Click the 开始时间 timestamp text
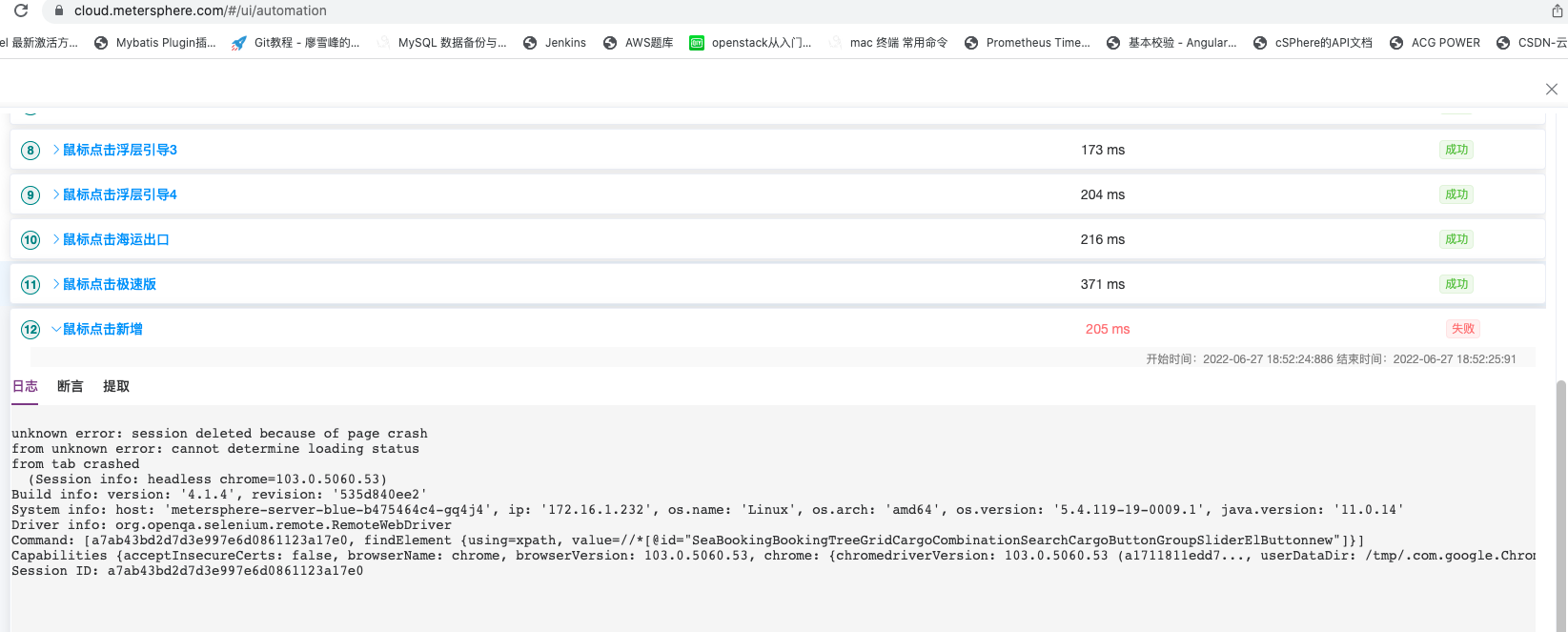Viewport: 1568px width, 632px height. [1239, 359]
